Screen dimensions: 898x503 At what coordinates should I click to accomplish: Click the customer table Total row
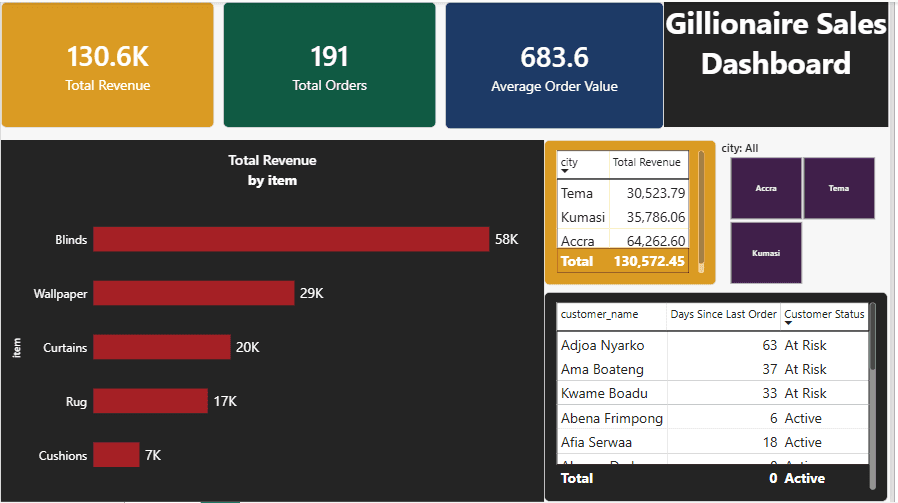(x=713, y=478)
